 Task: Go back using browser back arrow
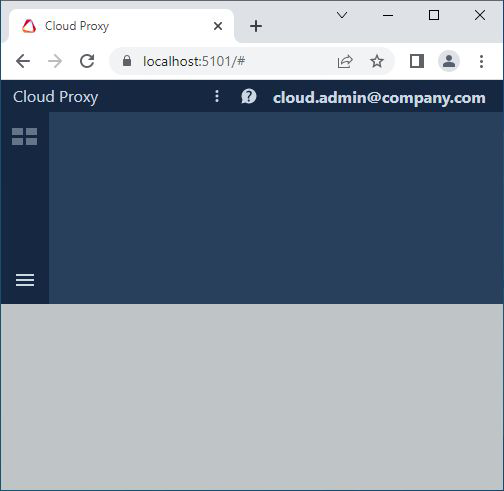(x=23, y=61)
